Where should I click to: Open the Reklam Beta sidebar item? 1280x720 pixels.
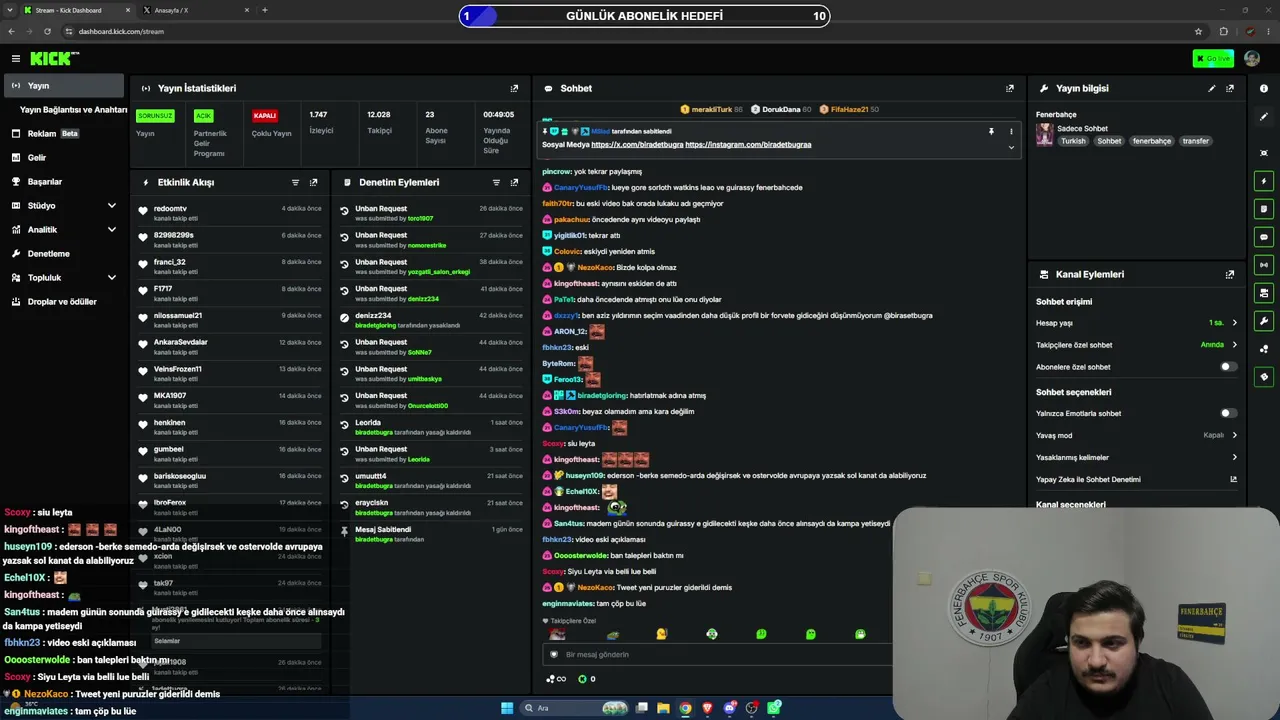click(x=64, y=134)
